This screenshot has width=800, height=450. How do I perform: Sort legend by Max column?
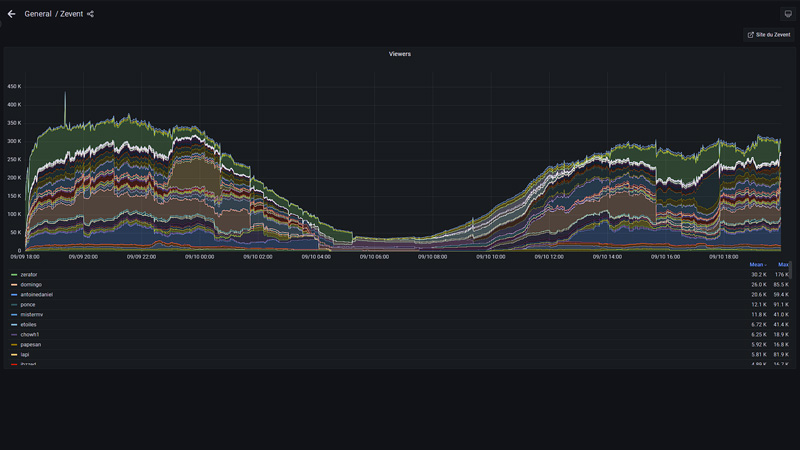coord(783,264)
